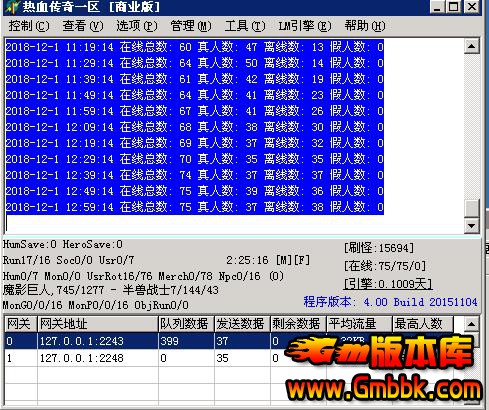Open the 选项(P) menu

(137, 26)
